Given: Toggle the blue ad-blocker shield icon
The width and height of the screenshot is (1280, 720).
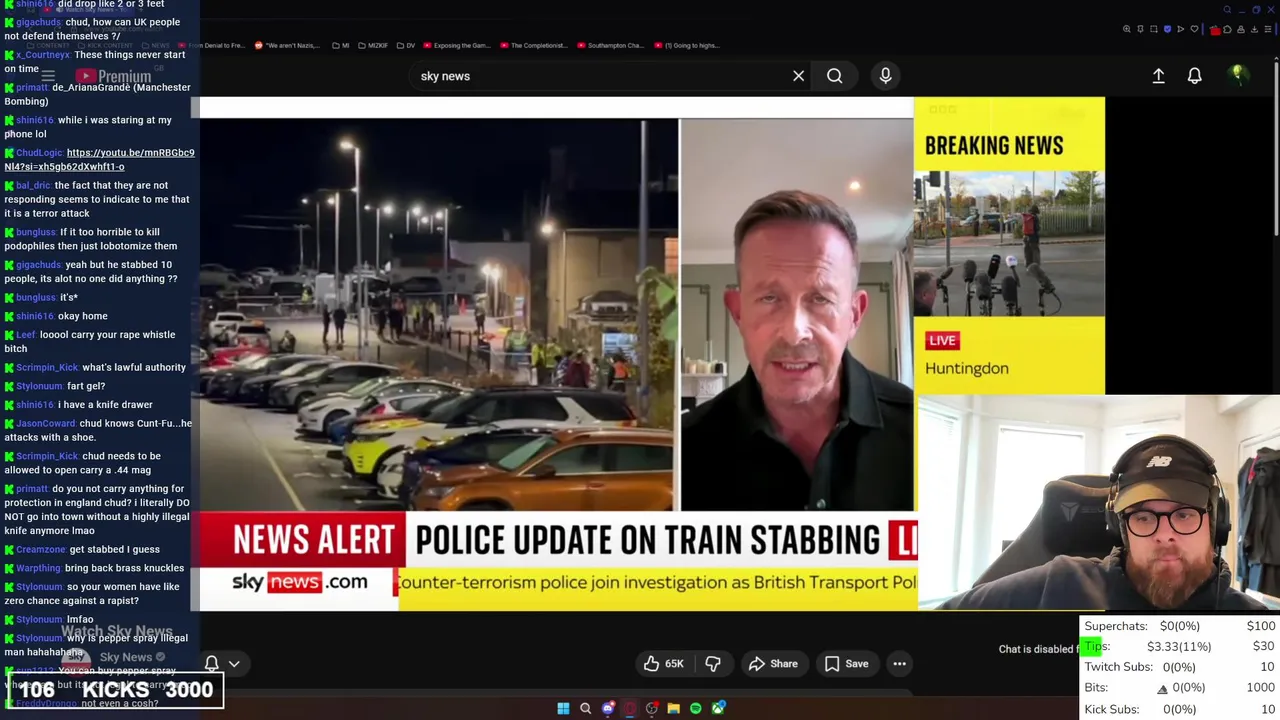Looking at the screenshot, I should [x=1167, y=29].
